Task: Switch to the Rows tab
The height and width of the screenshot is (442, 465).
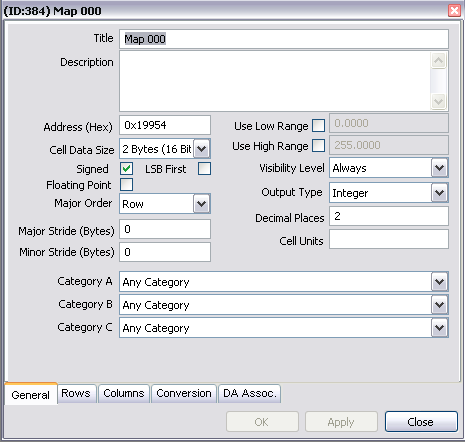Action: coord(76,393)
